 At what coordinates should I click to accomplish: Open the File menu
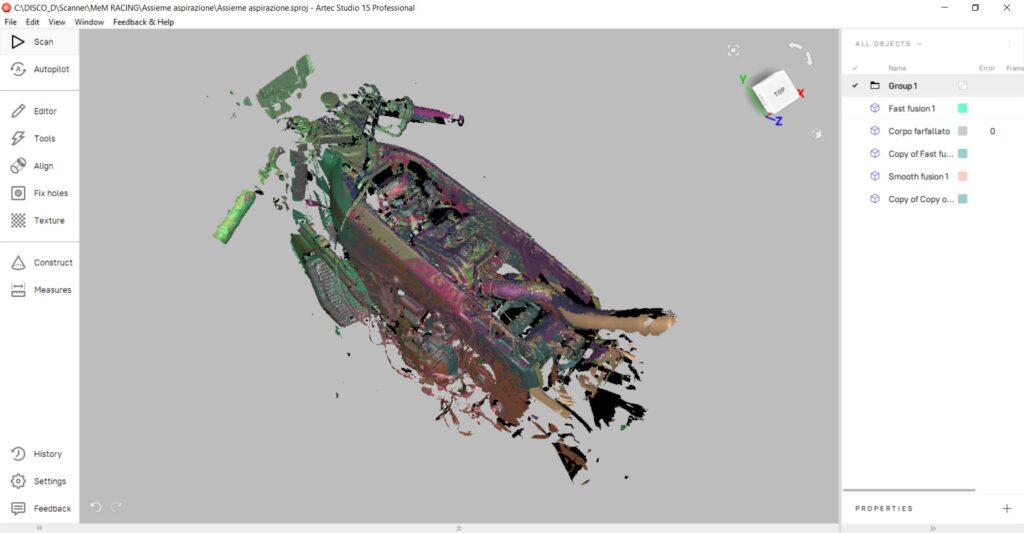click(x=11, y=22)
